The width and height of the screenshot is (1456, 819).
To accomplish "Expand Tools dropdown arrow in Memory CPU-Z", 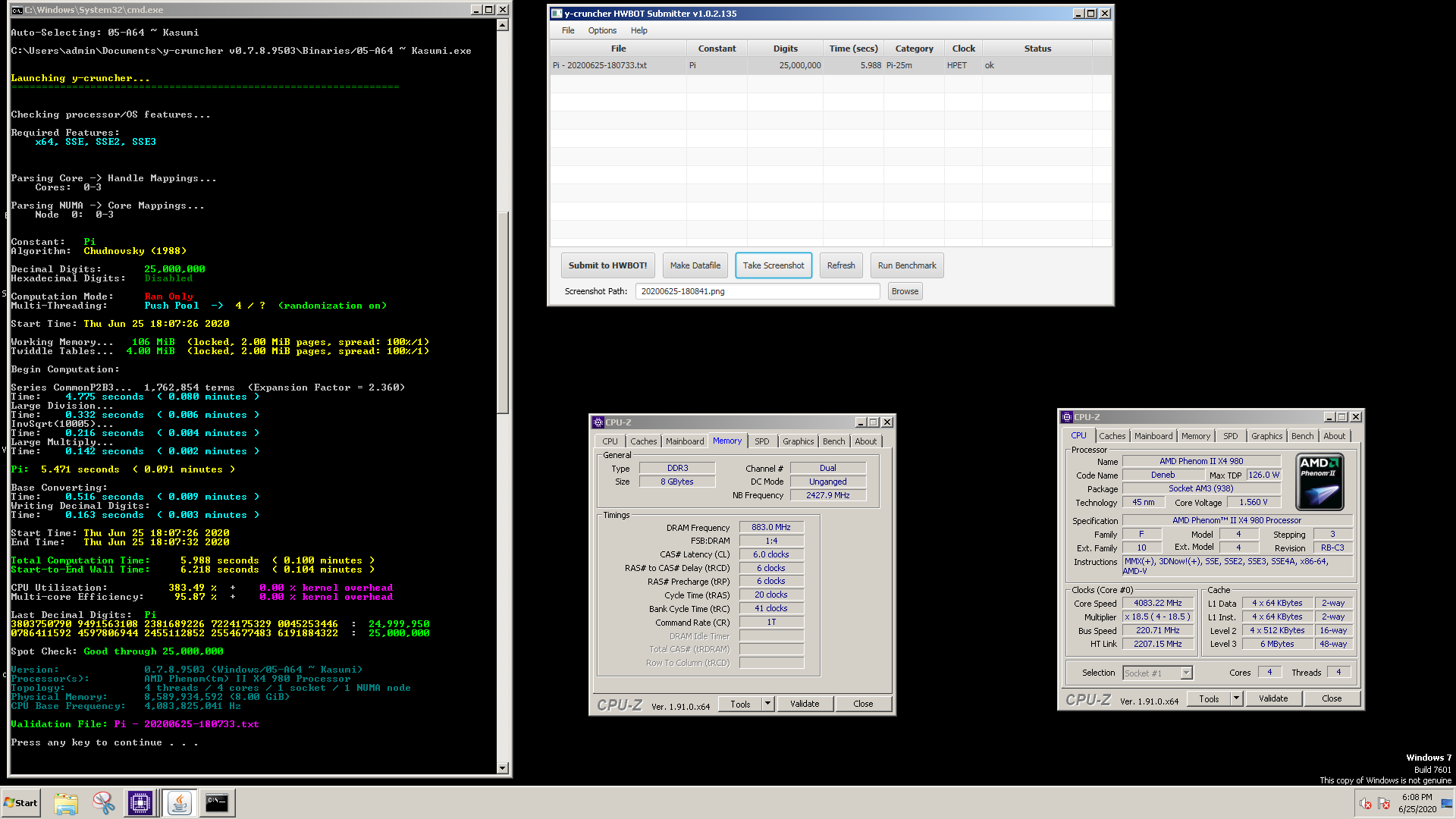I will pyautogui.click(x=767, y=704).
